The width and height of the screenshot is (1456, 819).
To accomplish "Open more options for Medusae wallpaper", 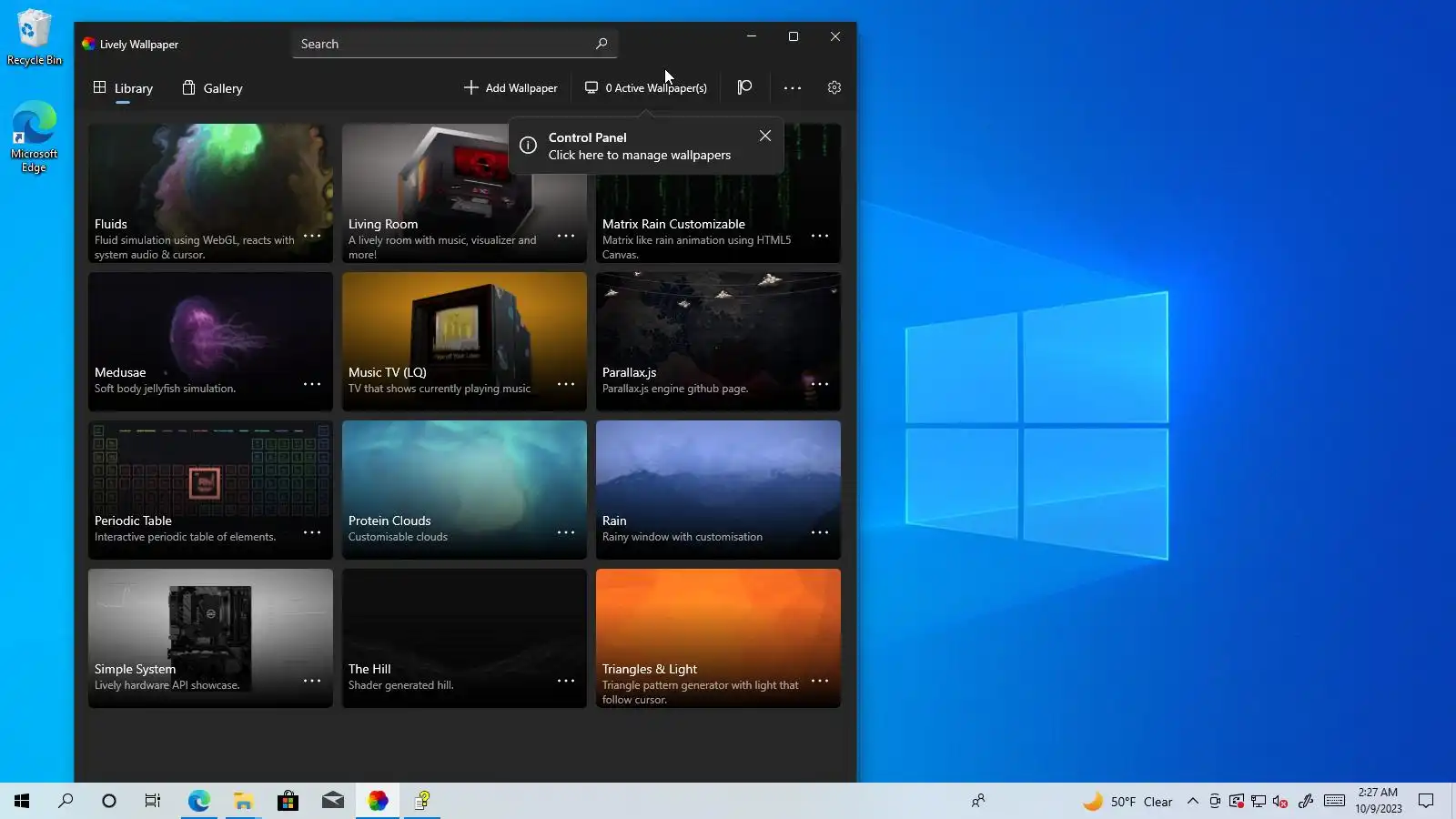I will (312, 384).
